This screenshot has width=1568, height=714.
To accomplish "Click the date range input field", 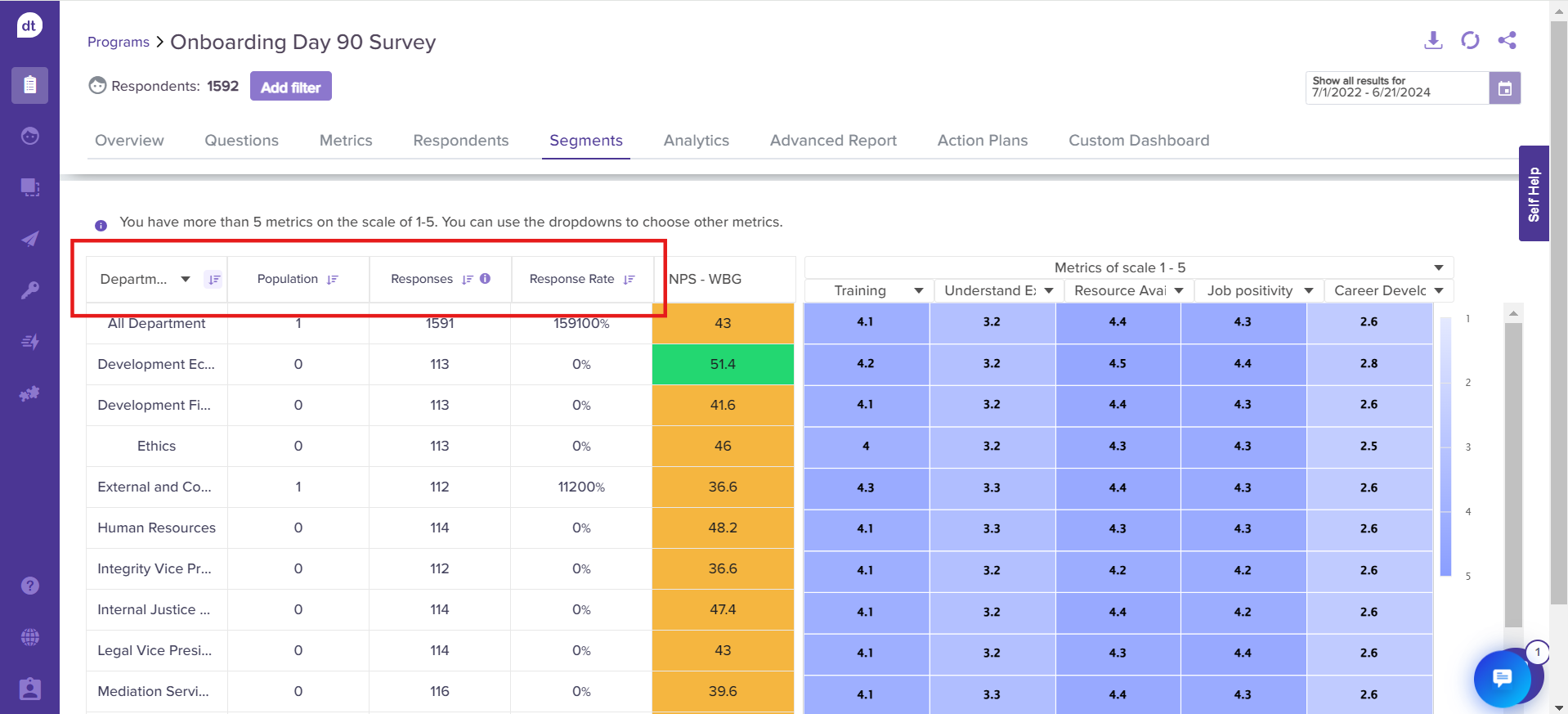I will point(1396,88).
